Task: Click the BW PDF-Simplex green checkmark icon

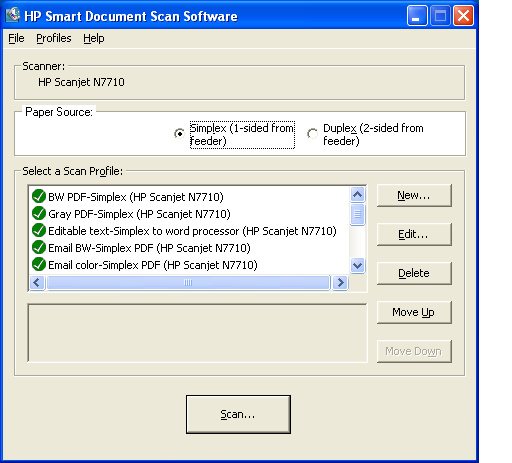Action: (39, 196)
